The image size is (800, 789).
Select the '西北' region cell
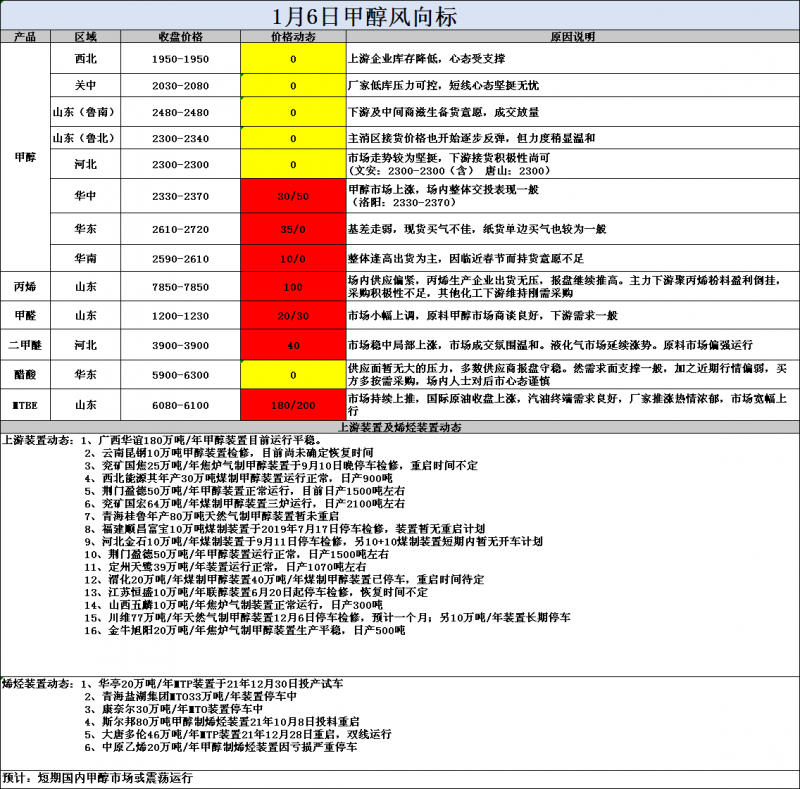(x=85, y=58)
